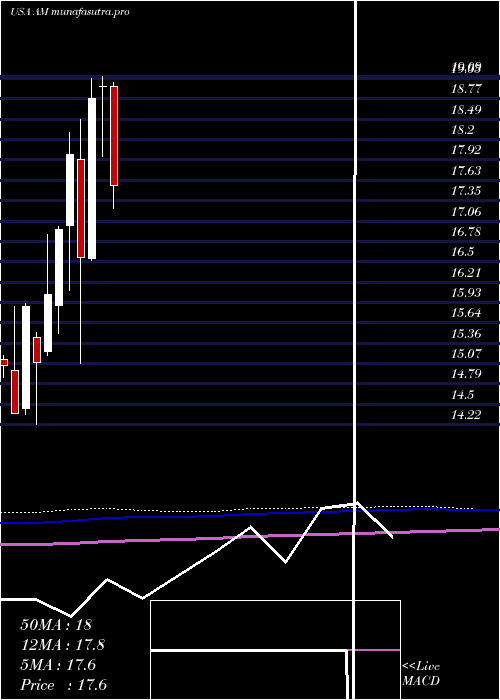The width and height of the screenshot is (500, 700).
Task: Click the 14.22 price axis label
Action: 466,415
